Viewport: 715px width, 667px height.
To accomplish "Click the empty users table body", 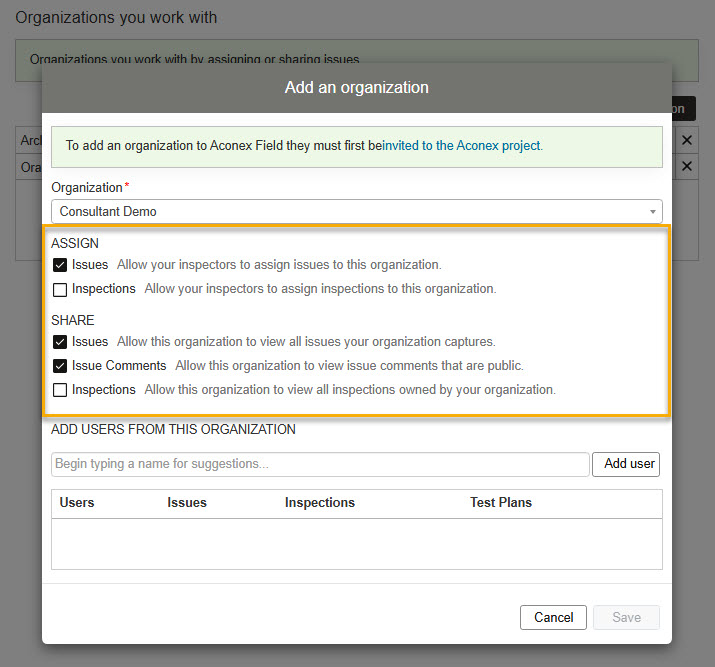I will pyautogui.click(x=356, y=543).
